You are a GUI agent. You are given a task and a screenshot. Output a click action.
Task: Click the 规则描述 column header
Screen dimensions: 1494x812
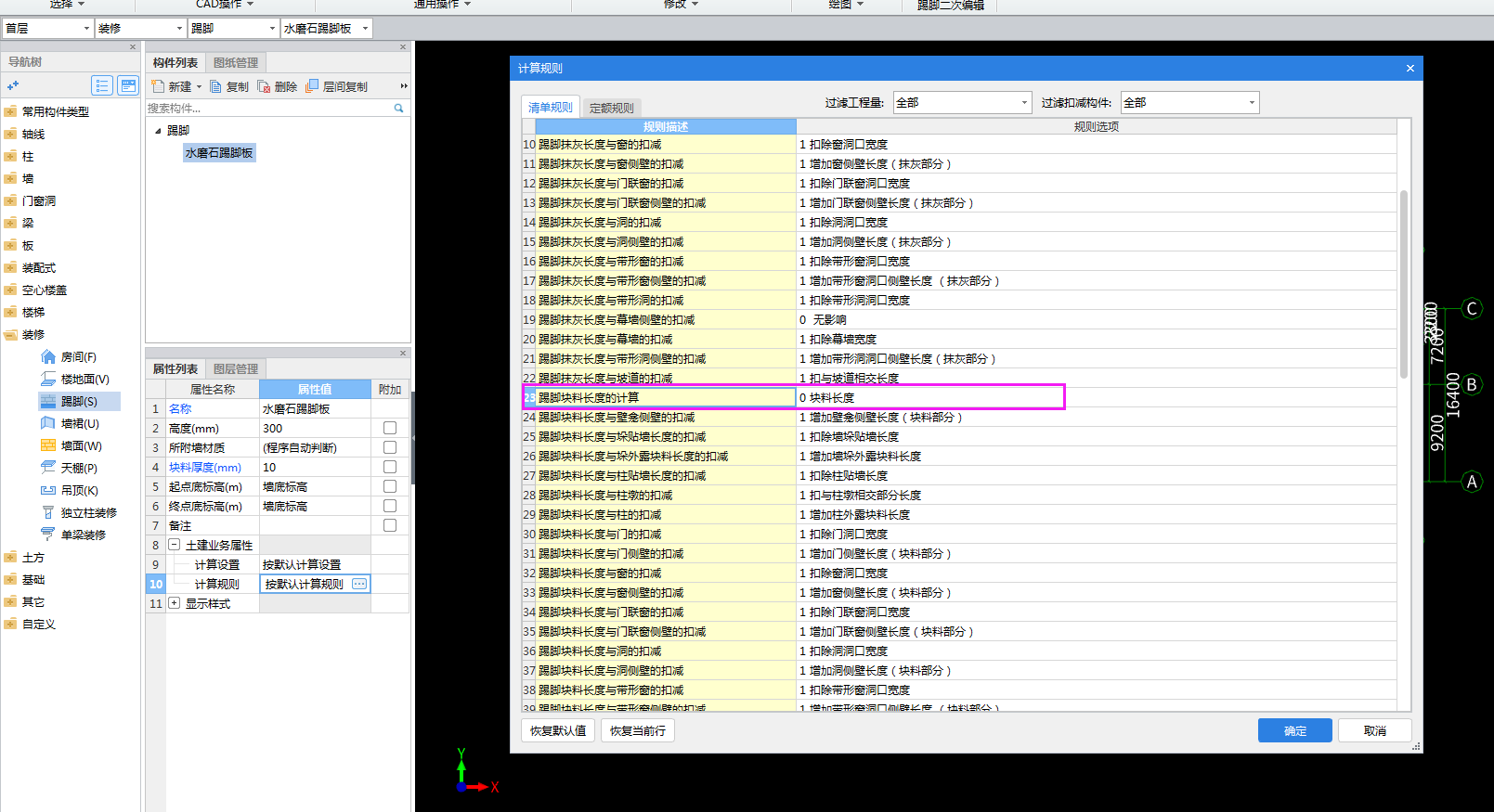click(x=666, y=126)
